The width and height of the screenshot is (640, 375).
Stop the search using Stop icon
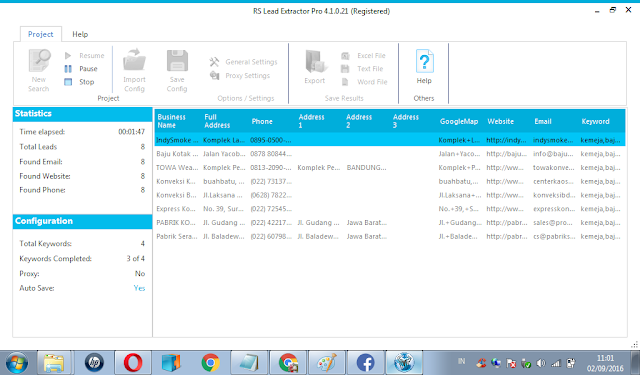(x=68, y=82)
